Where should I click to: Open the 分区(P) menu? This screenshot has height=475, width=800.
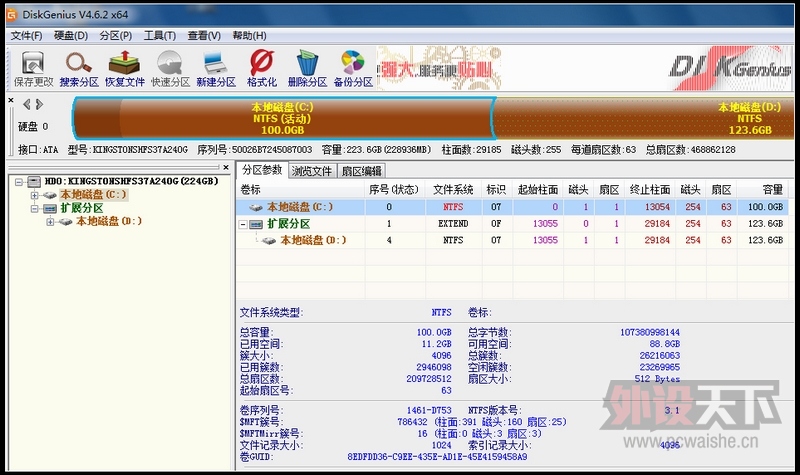[116, 36]
